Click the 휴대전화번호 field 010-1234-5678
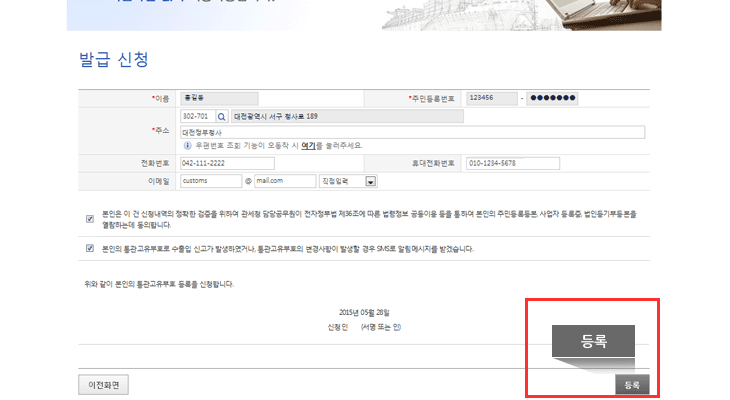 513,163
